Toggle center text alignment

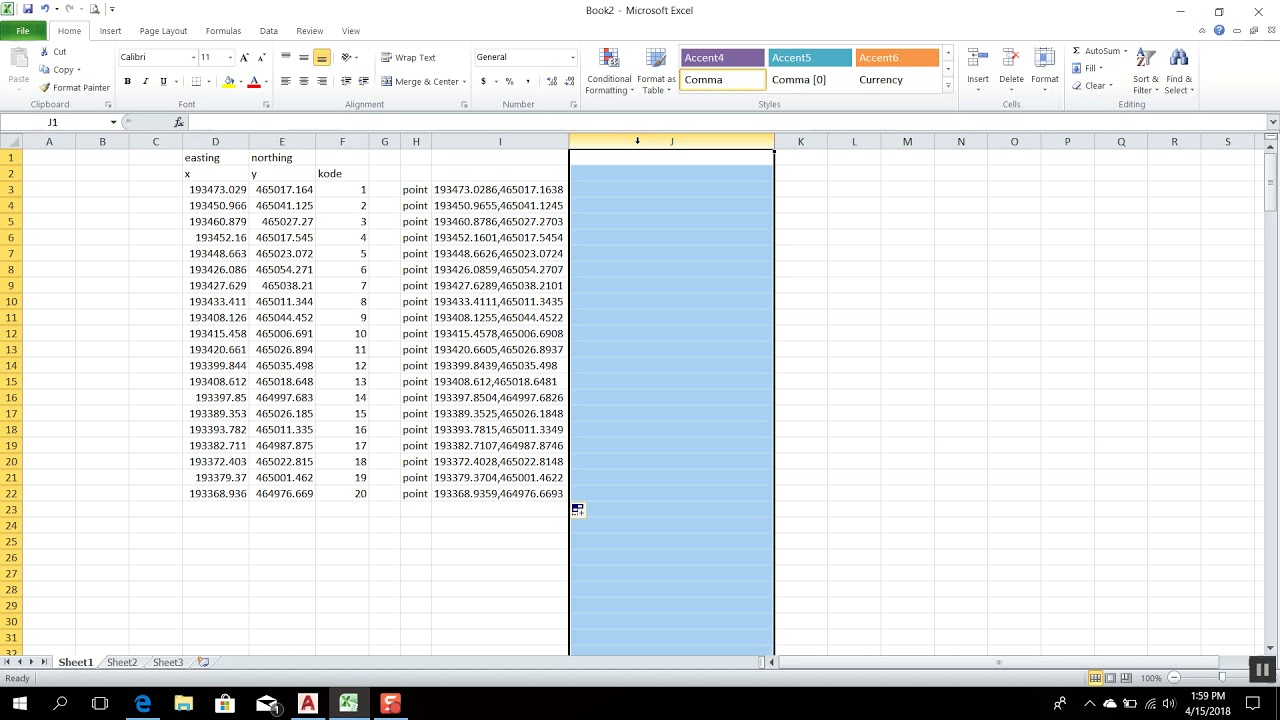pos(304,81)
